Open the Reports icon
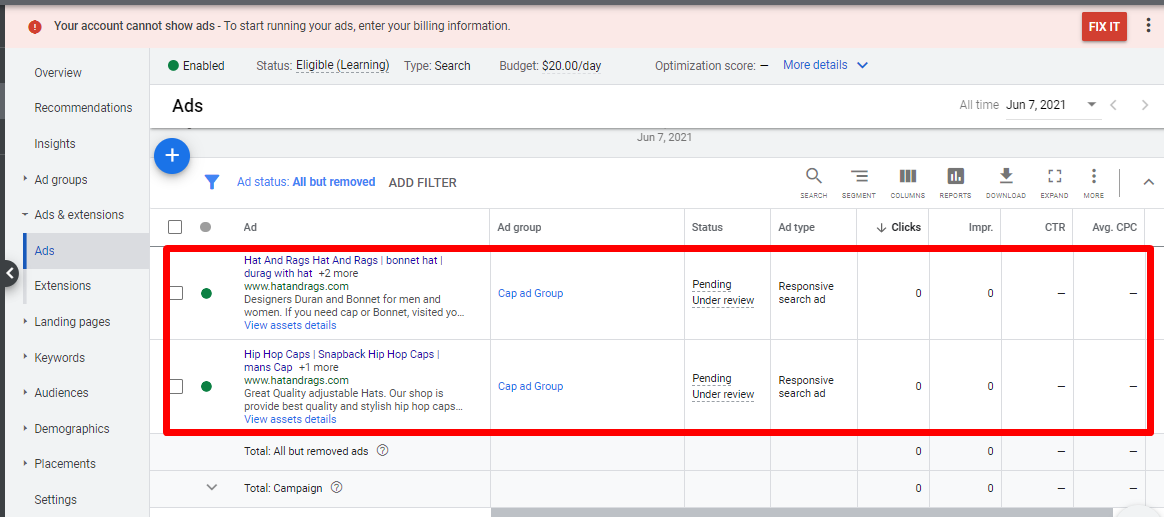1164x517 pixels. (x=955, y=181)
